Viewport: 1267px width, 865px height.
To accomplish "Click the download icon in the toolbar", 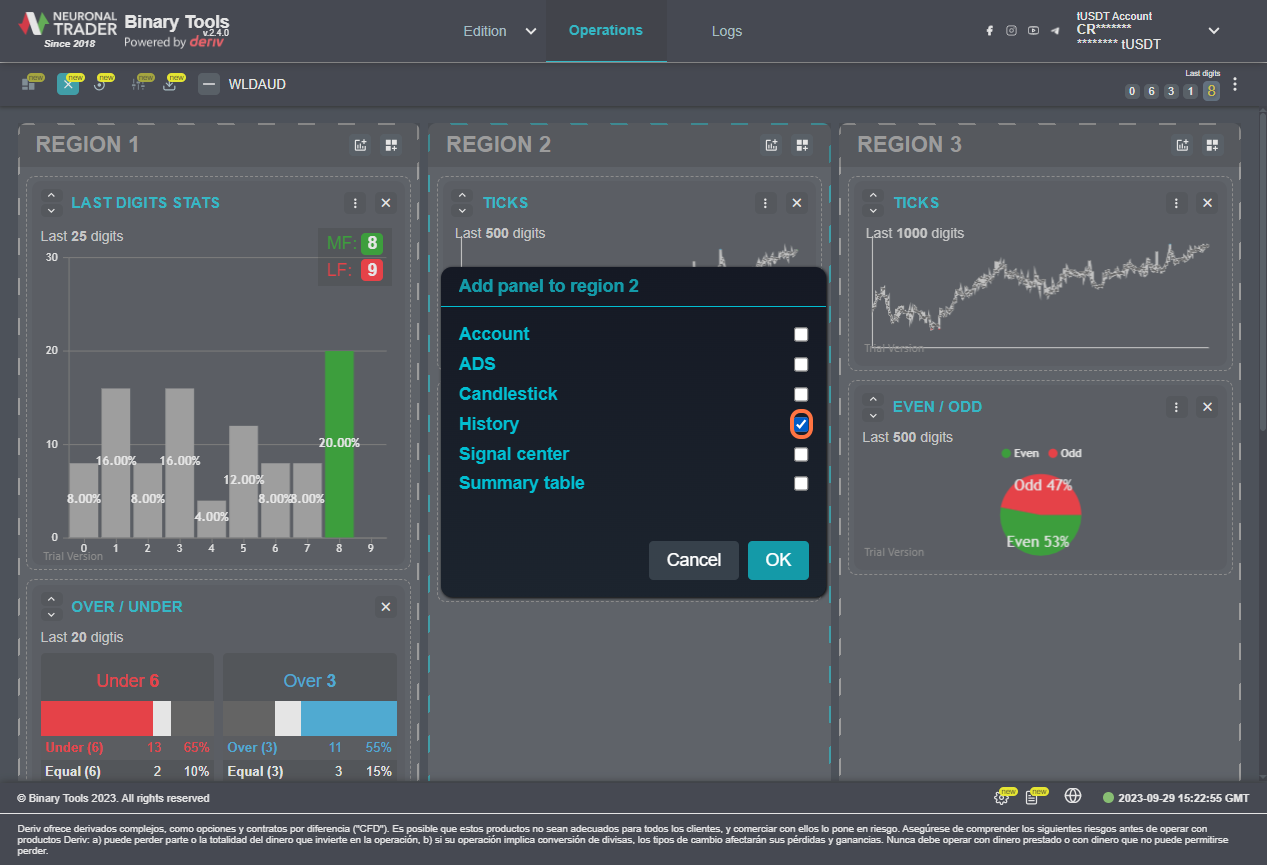I will [170, 84].
